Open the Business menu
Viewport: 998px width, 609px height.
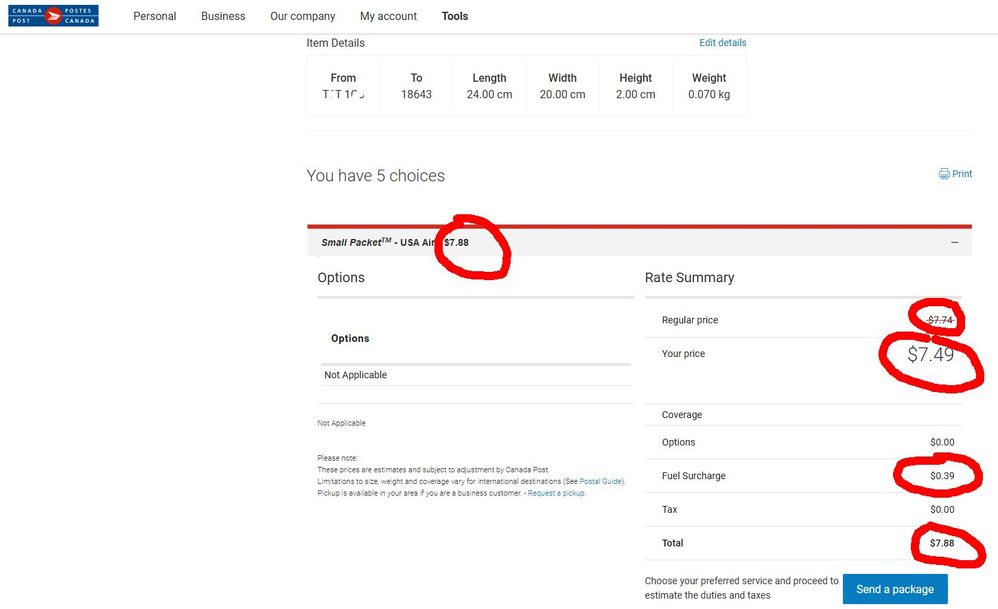pos(223,16)
